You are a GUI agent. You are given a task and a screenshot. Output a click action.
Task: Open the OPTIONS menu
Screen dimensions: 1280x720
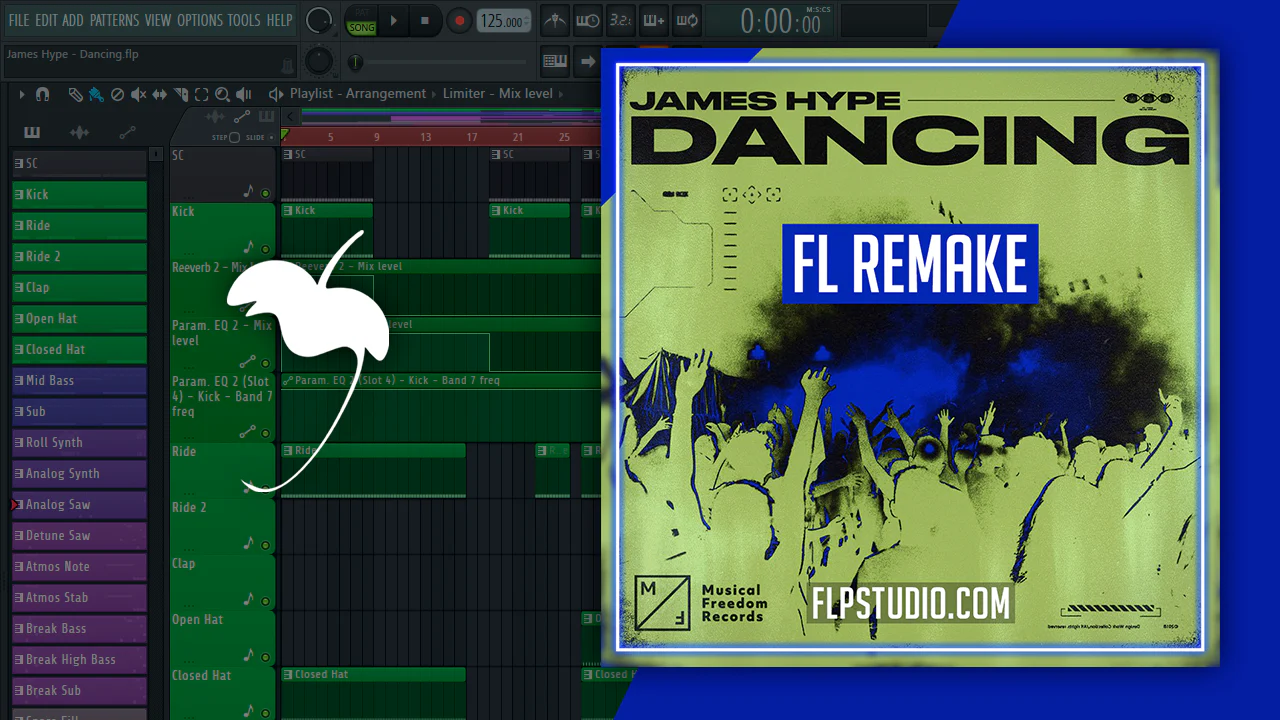pyautogui.click(x=200, y=20)
